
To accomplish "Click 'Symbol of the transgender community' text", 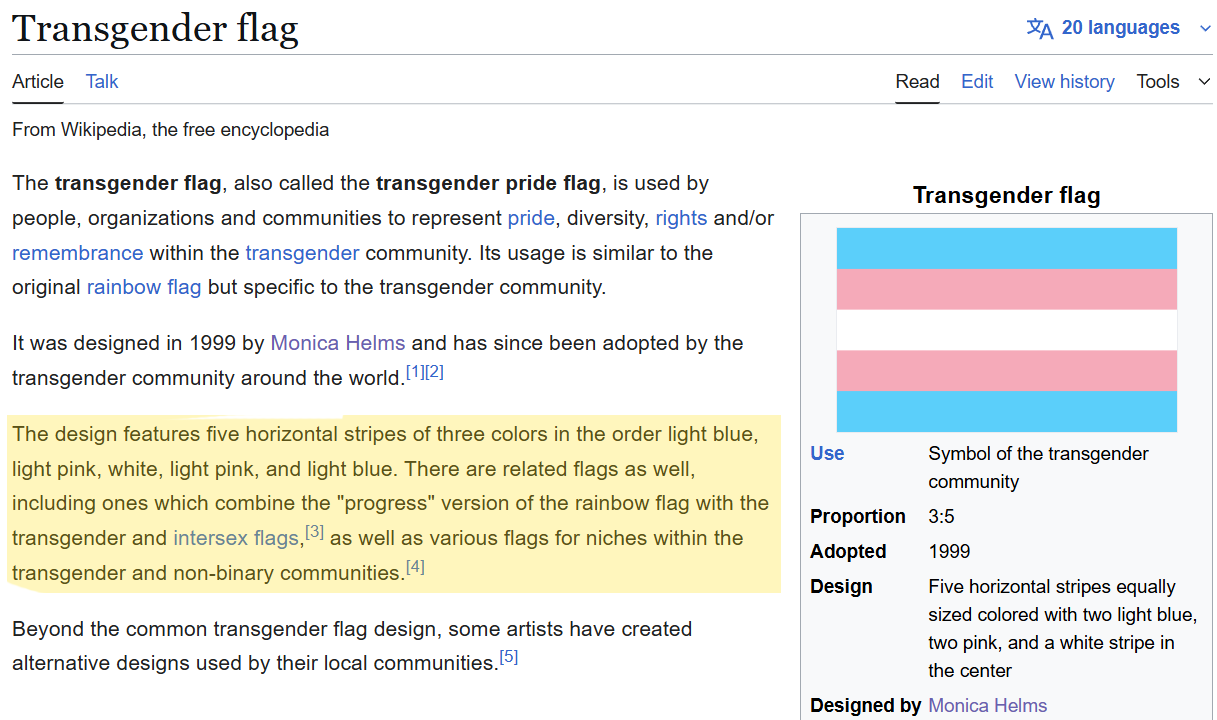I will (x=1038, y=468).
